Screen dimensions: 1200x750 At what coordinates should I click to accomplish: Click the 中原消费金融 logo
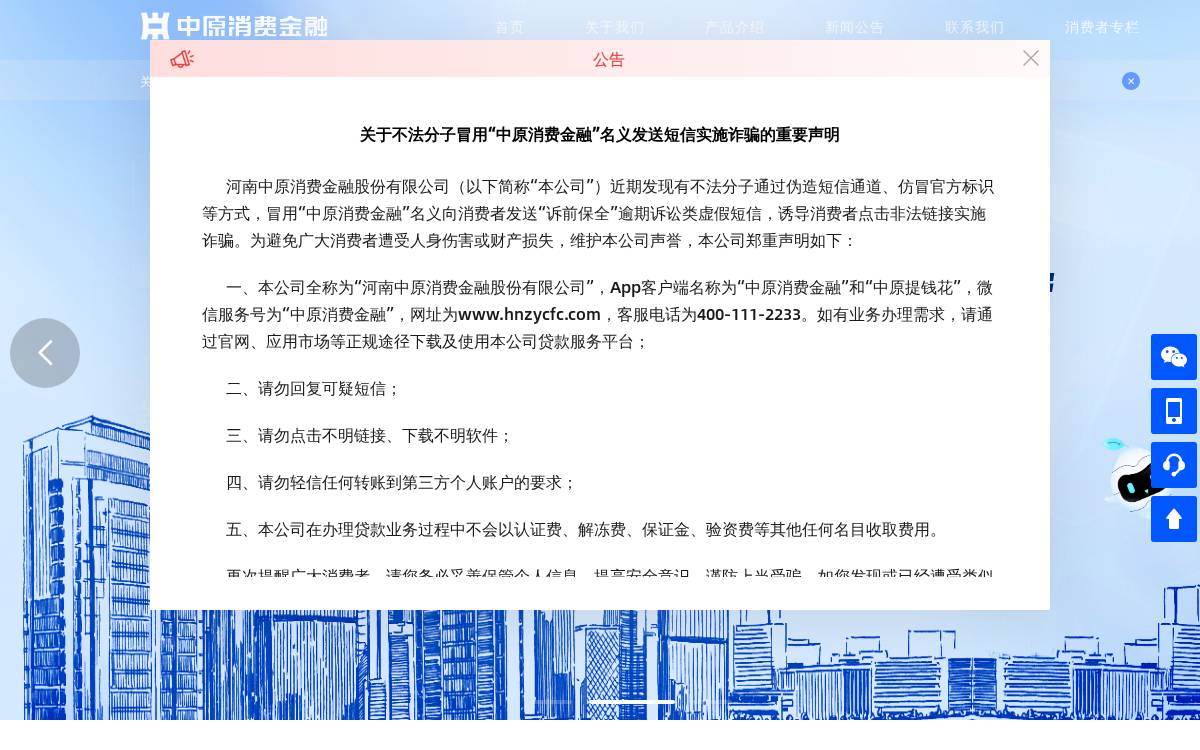point(234,26)
